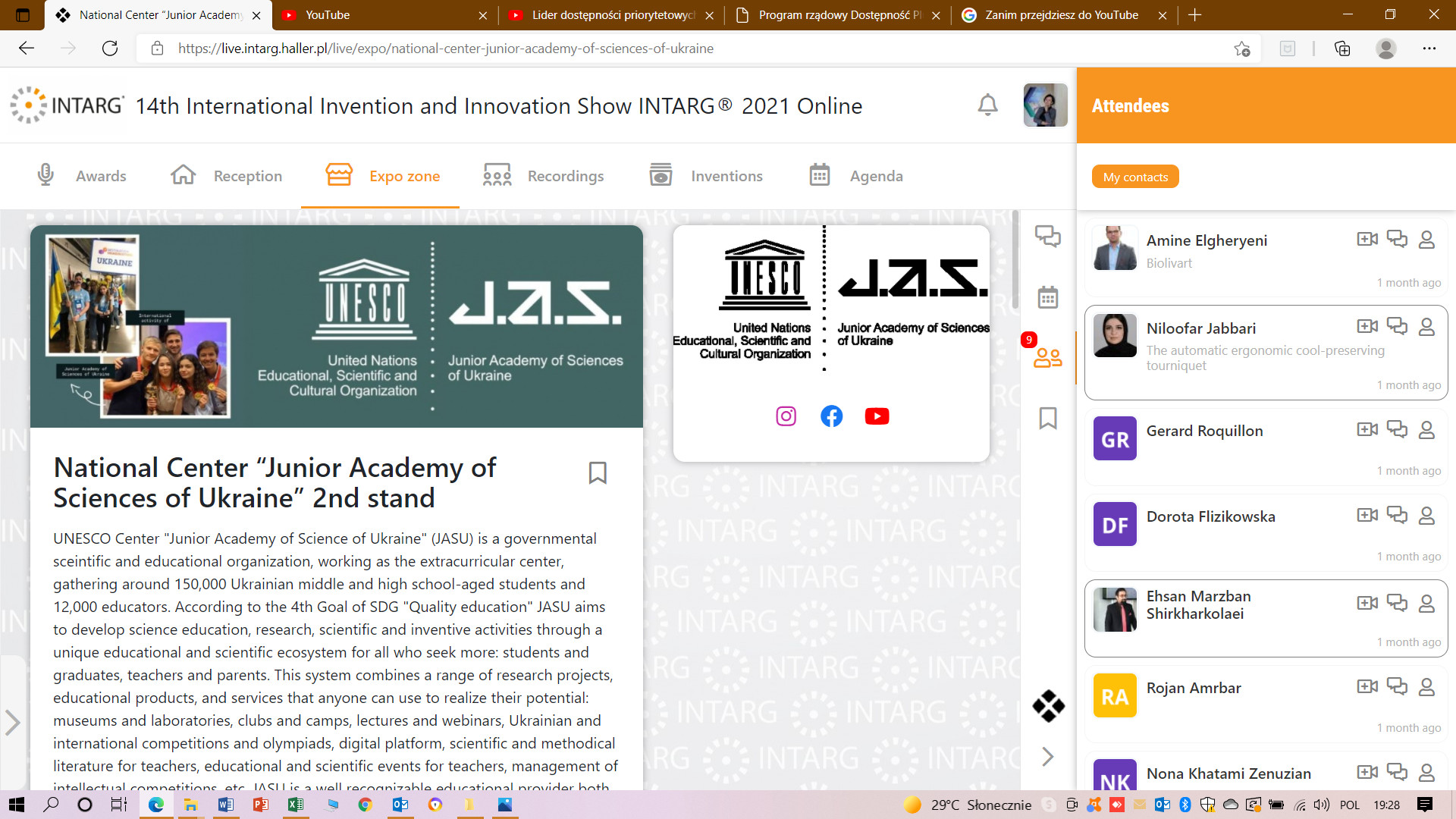This screenshot has height=819, width=1456.
Task: Refresh the page
Action: pos(110,49)
